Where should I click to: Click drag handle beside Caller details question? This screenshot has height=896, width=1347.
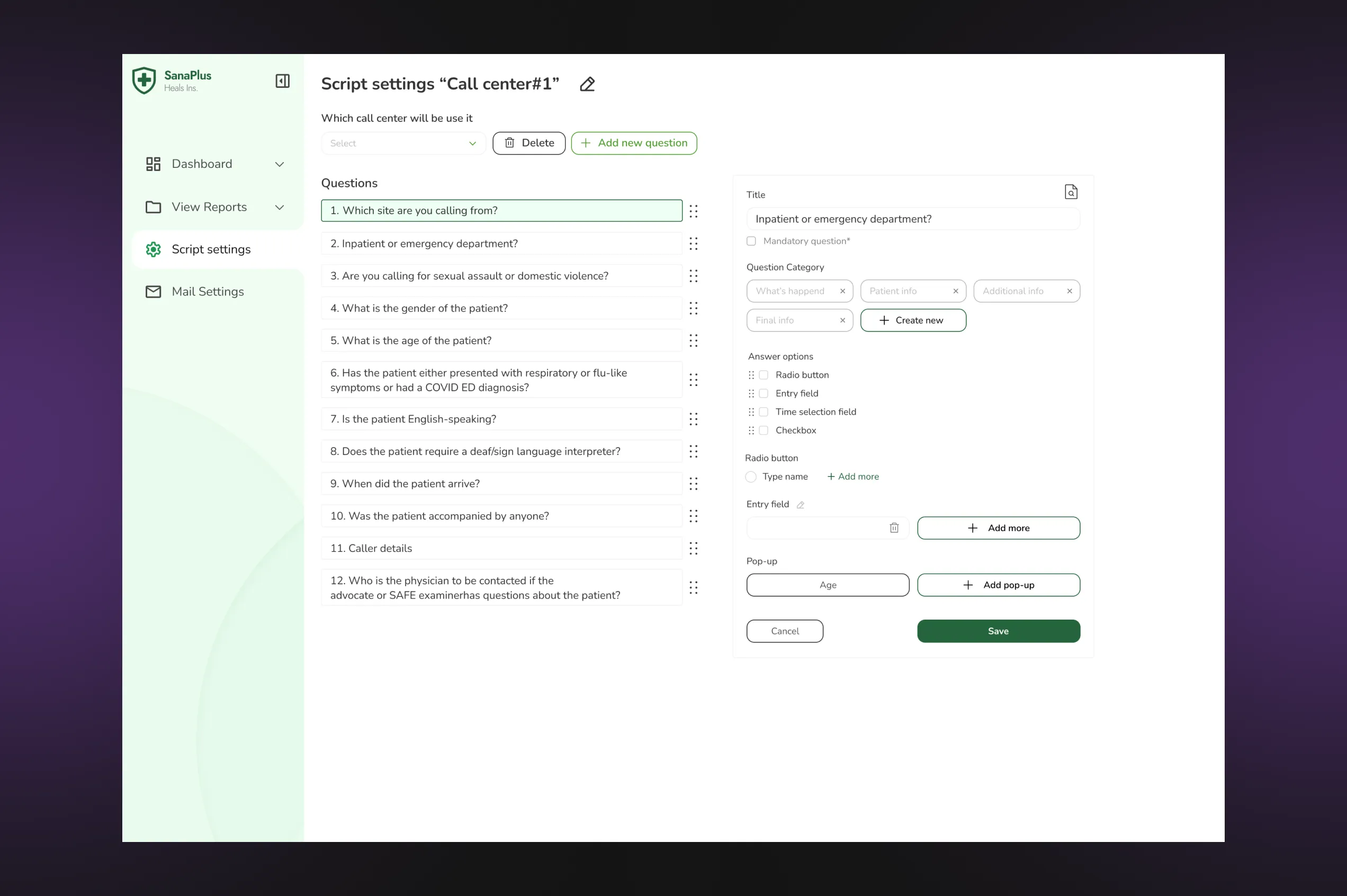click(693, 549)
